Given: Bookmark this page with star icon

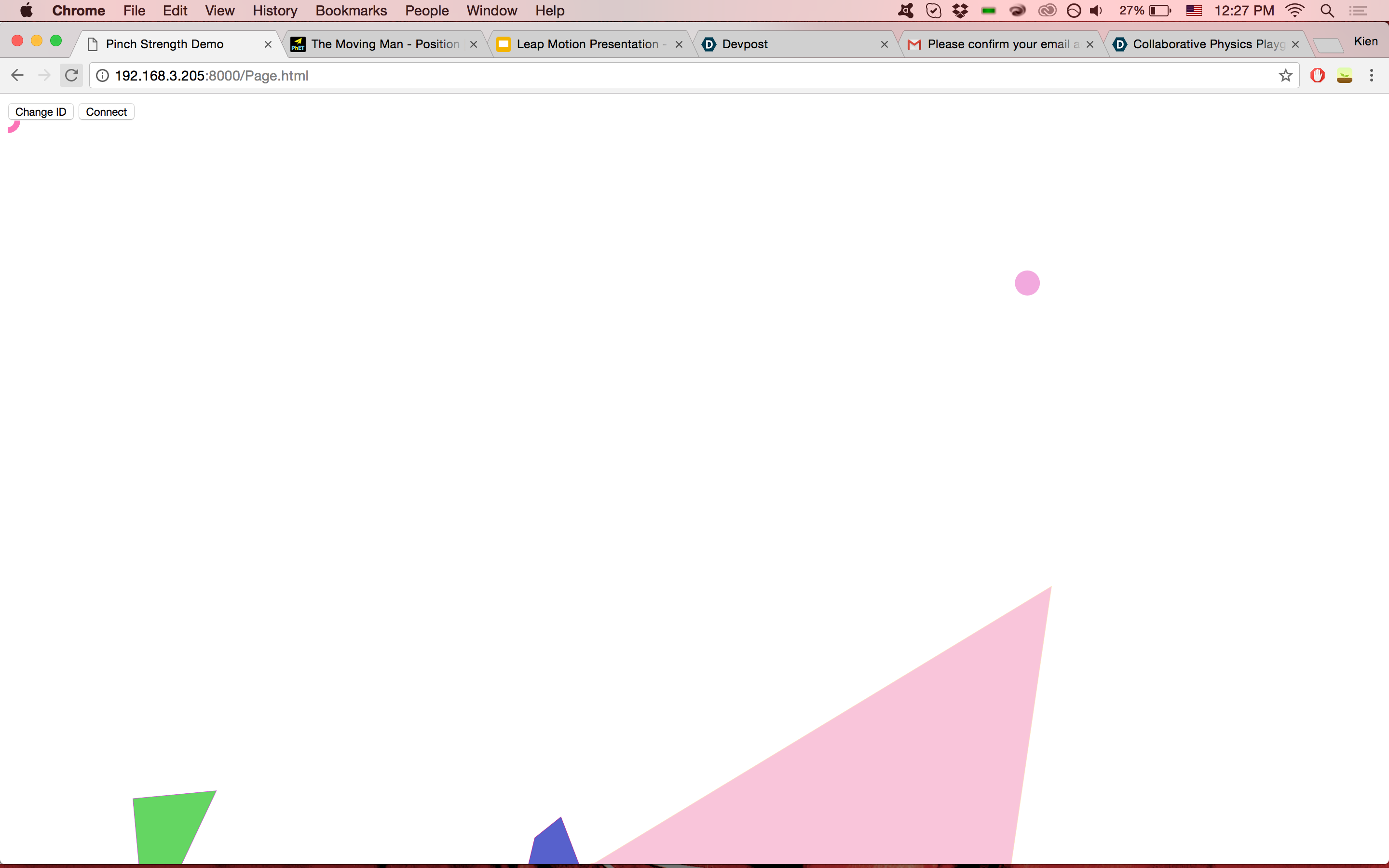Looking at the screenshot, I should point(1285,75).
